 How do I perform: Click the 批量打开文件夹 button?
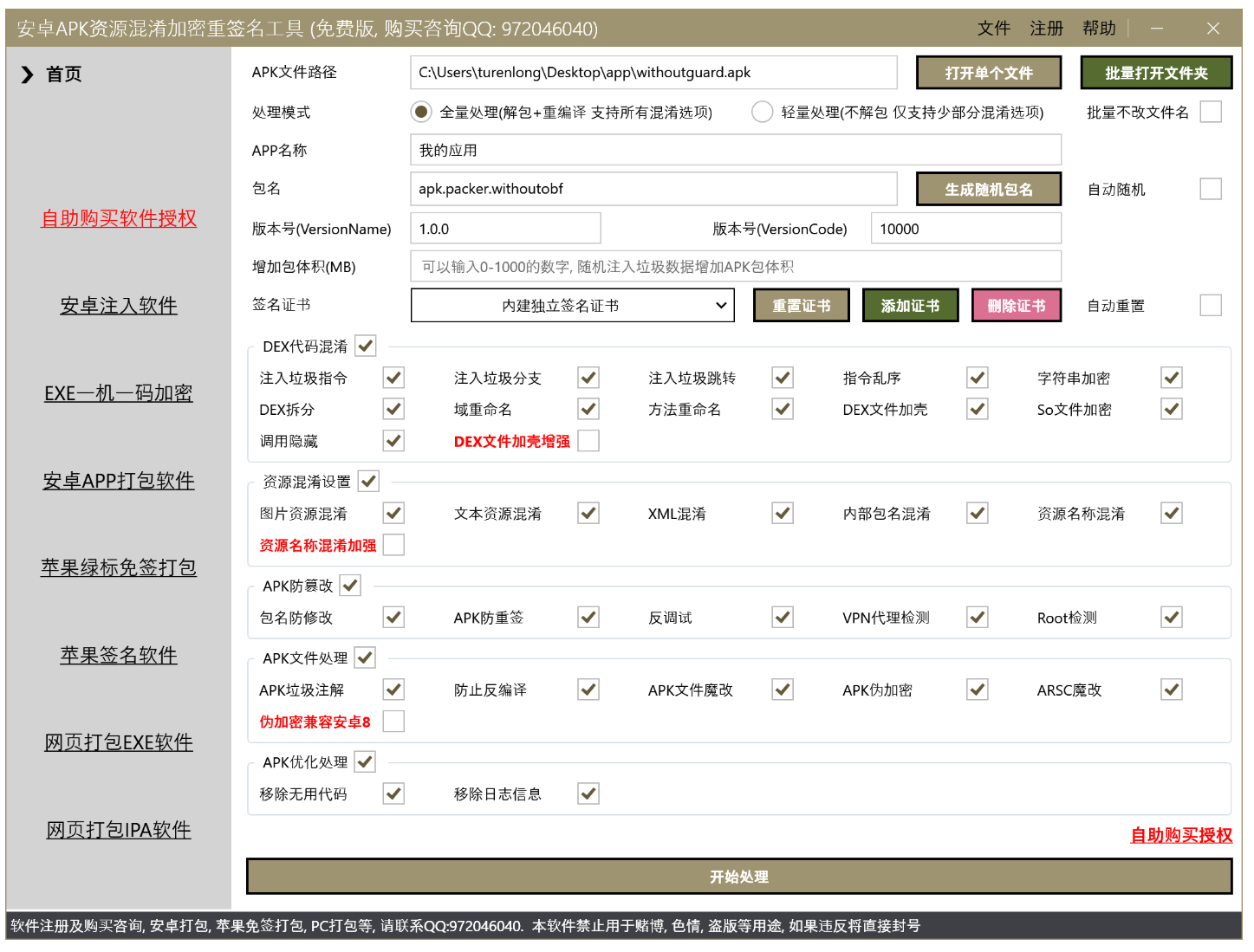(1156, 73)
